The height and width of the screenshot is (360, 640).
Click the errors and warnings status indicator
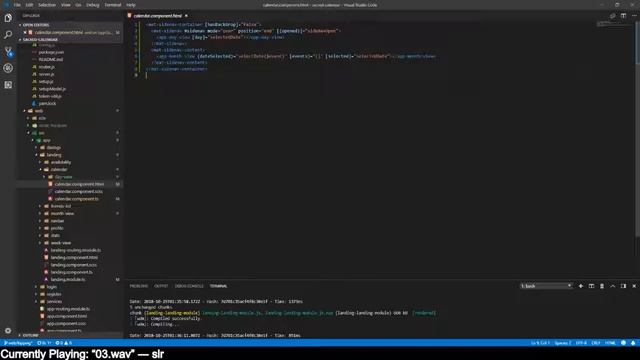(x=63, y=343)
